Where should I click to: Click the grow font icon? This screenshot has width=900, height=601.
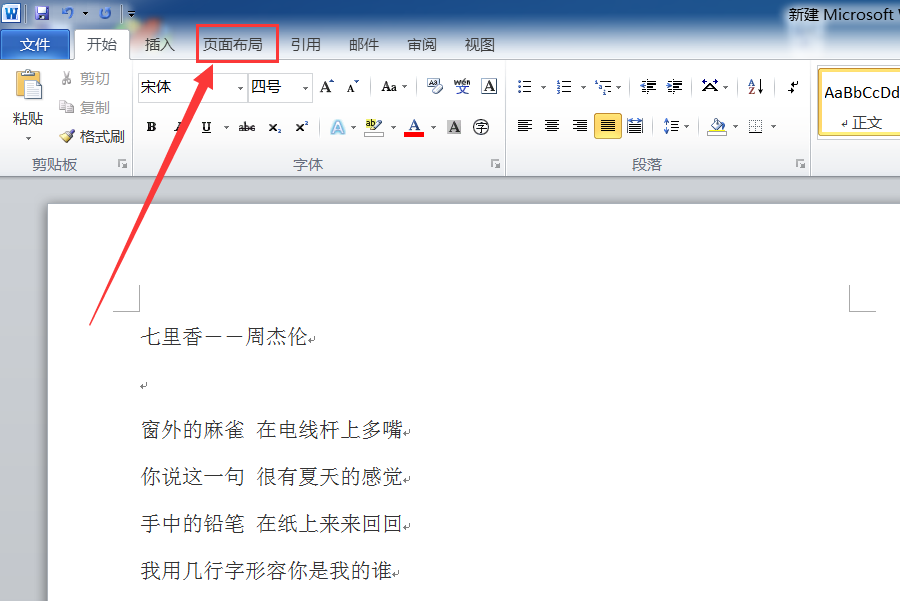327,87
